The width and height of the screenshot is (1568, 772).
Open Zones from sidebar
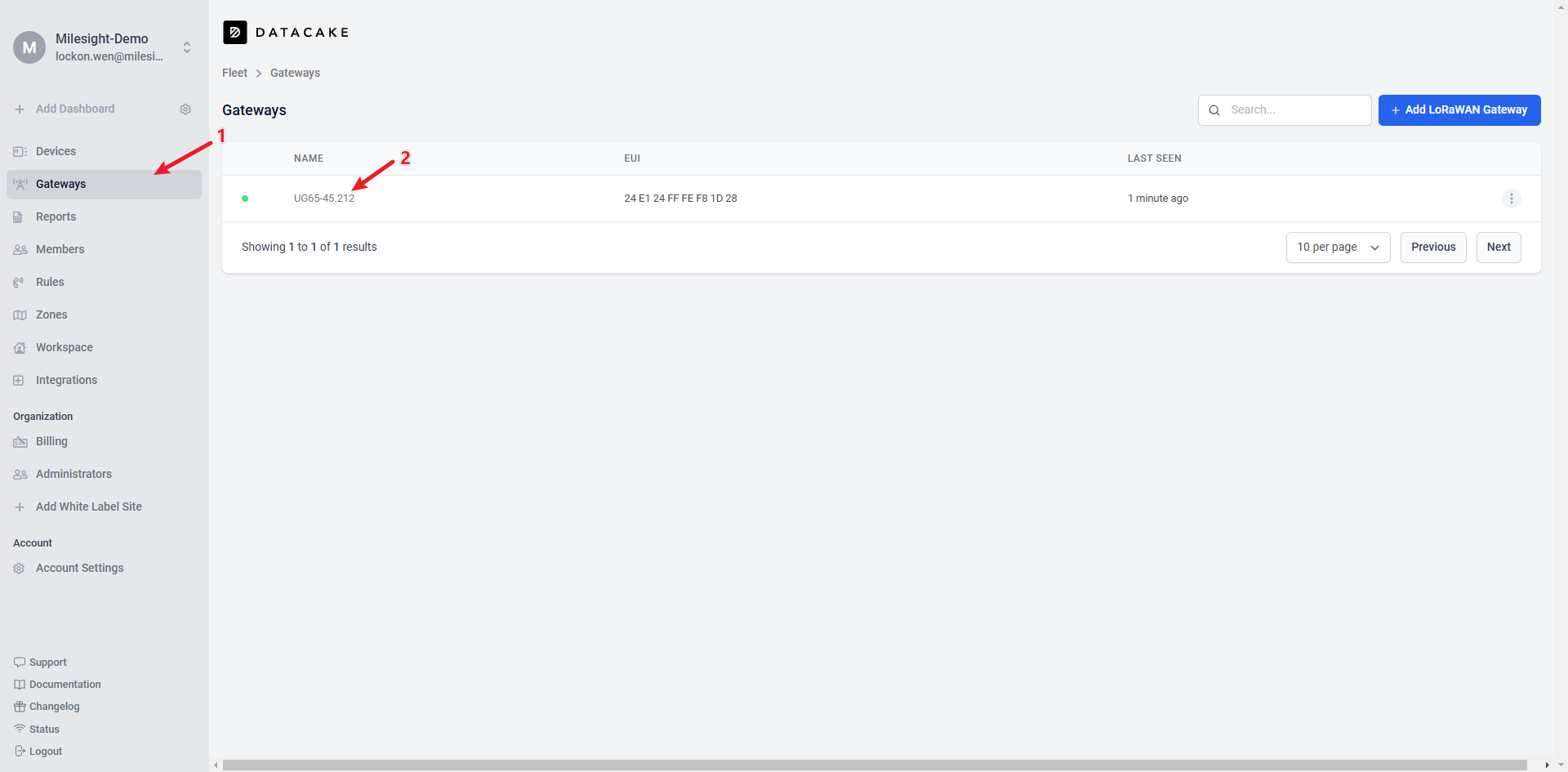click(x=104, y=315)
